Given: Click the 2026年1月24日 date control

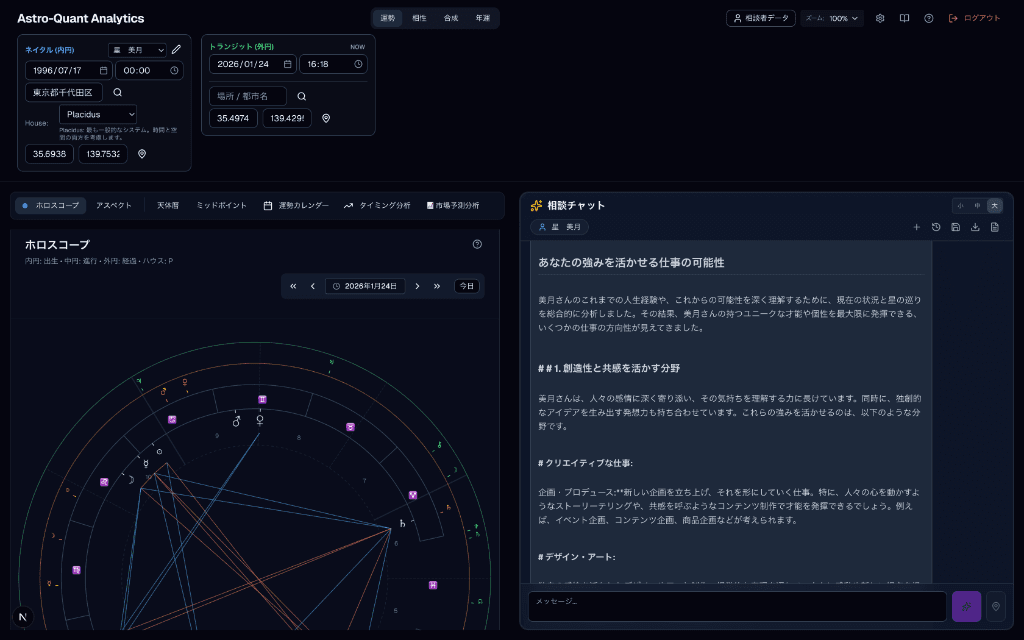Looking at the screenshot, I should pyautogui.click(x=365, y=285).
